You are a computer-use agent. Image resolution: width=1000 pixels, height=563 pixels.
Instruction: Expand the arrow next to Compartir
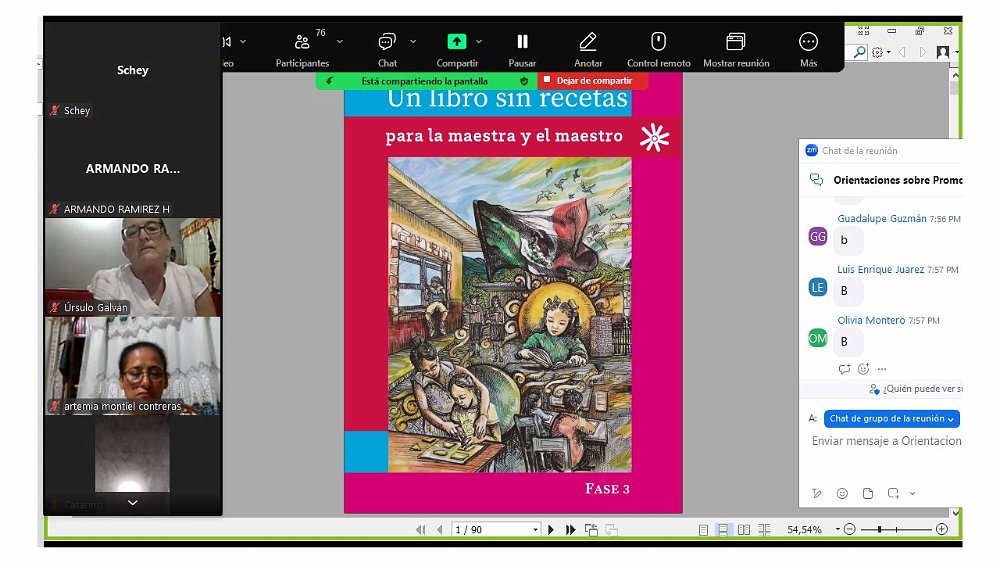479,42
